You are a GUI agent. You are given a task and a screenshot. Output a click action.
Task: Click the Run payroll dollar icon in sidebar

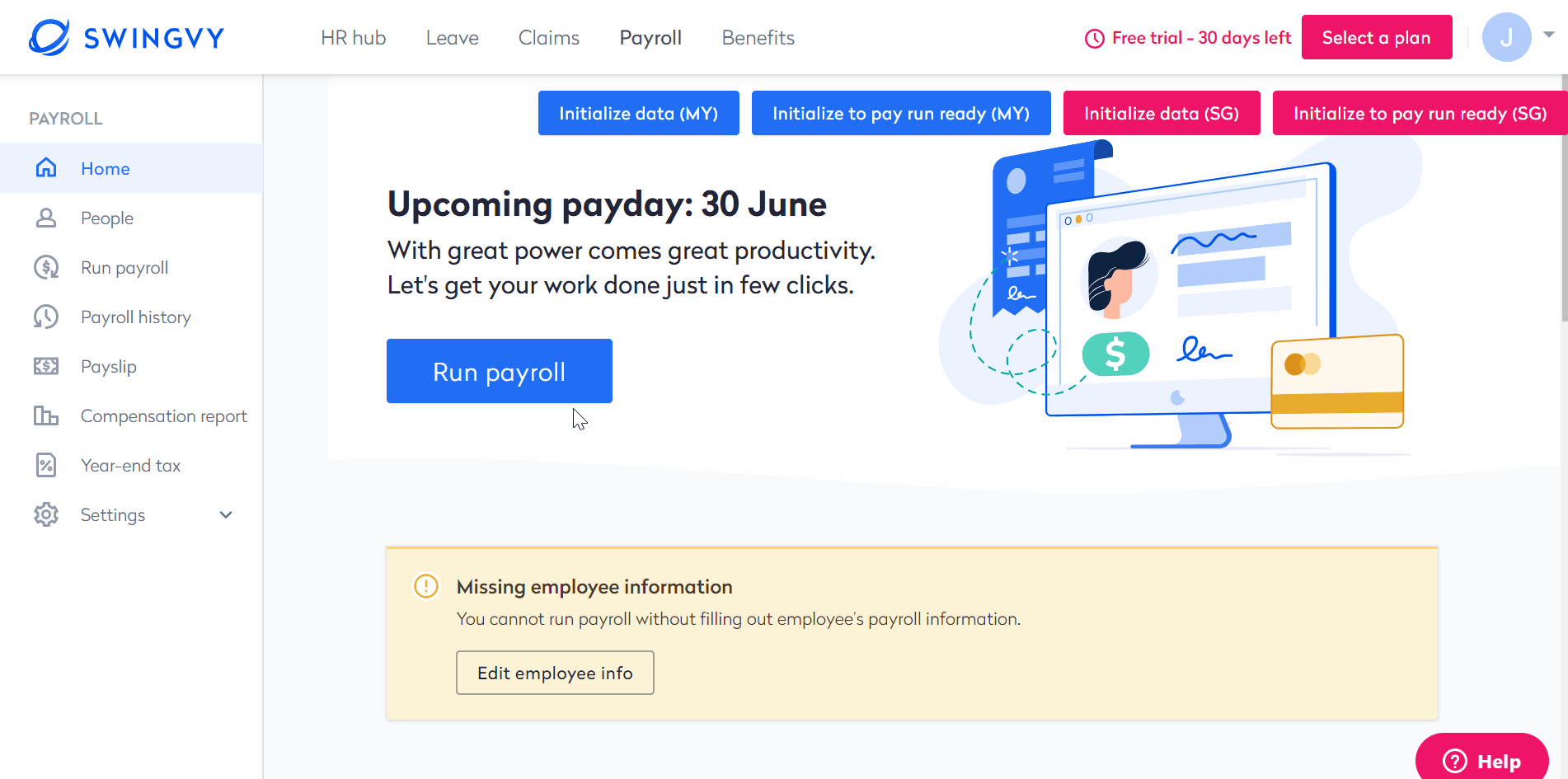(46, 267)
